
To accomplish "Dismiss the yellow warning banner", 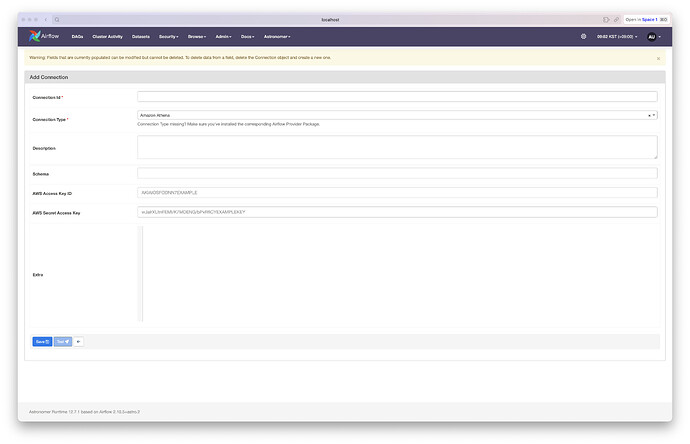I will [658, 59].
